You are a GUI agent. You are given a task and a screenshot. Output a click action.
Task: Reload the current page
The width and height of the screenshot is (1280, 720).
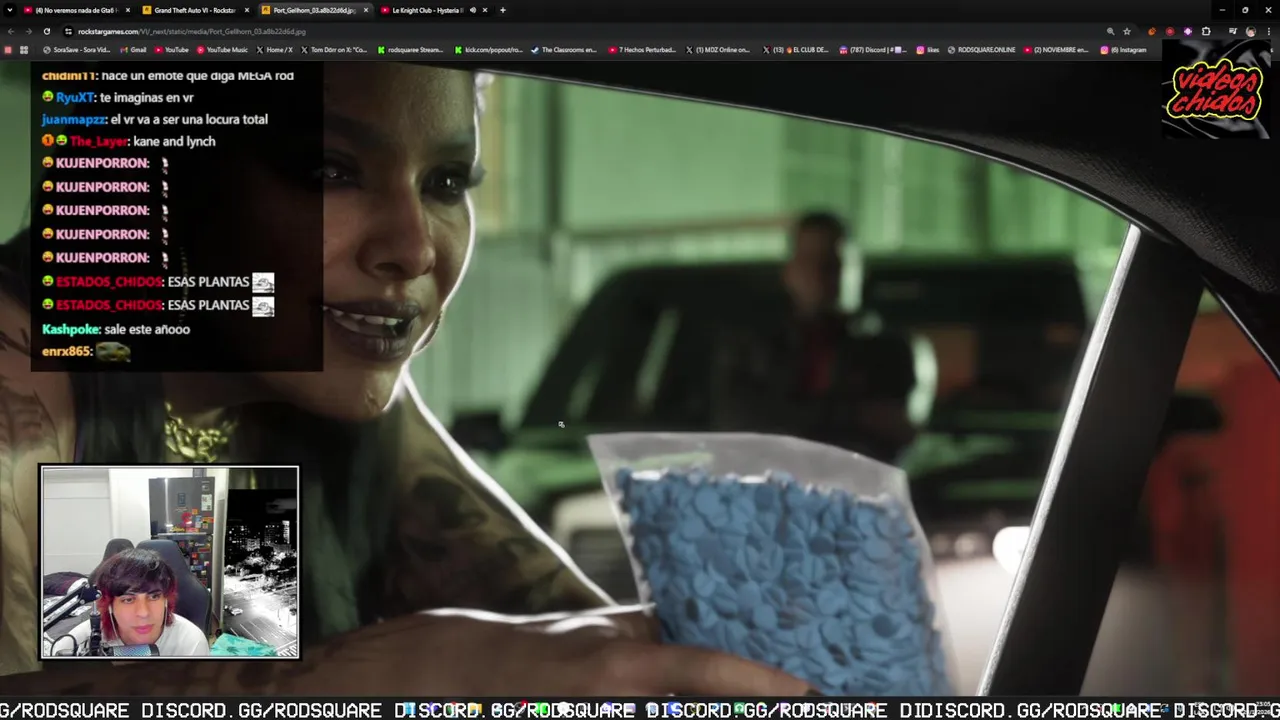click(46, 31)
